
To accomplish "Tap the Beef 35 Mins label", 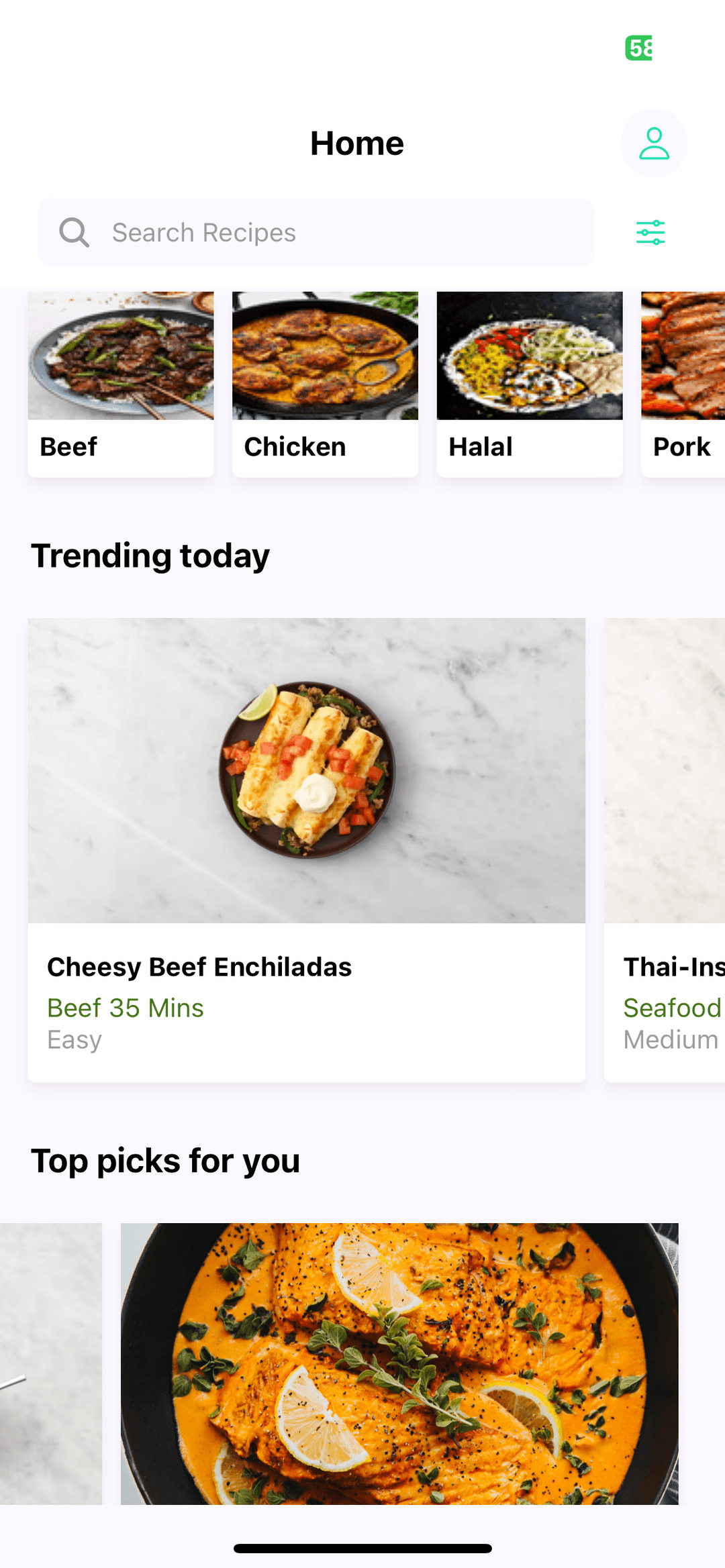I will (x=126, y=1008).
